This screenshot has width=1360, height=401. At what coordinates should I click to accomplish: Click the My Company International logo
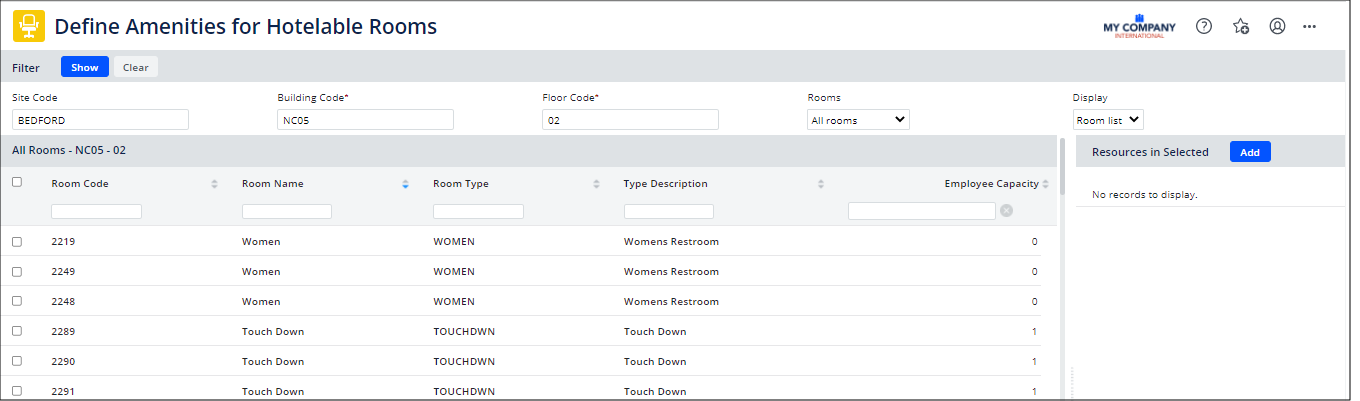click(1139, 27)
